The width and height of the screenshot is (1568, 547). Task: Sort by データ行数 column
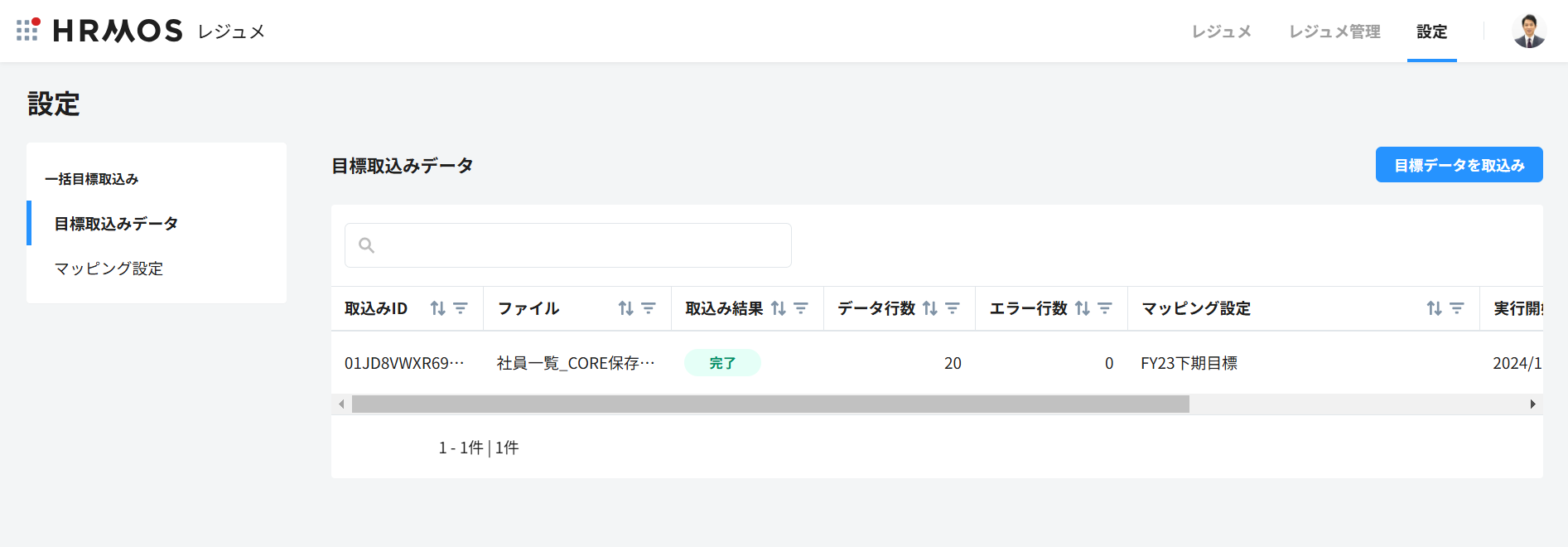tap(930, 308)
